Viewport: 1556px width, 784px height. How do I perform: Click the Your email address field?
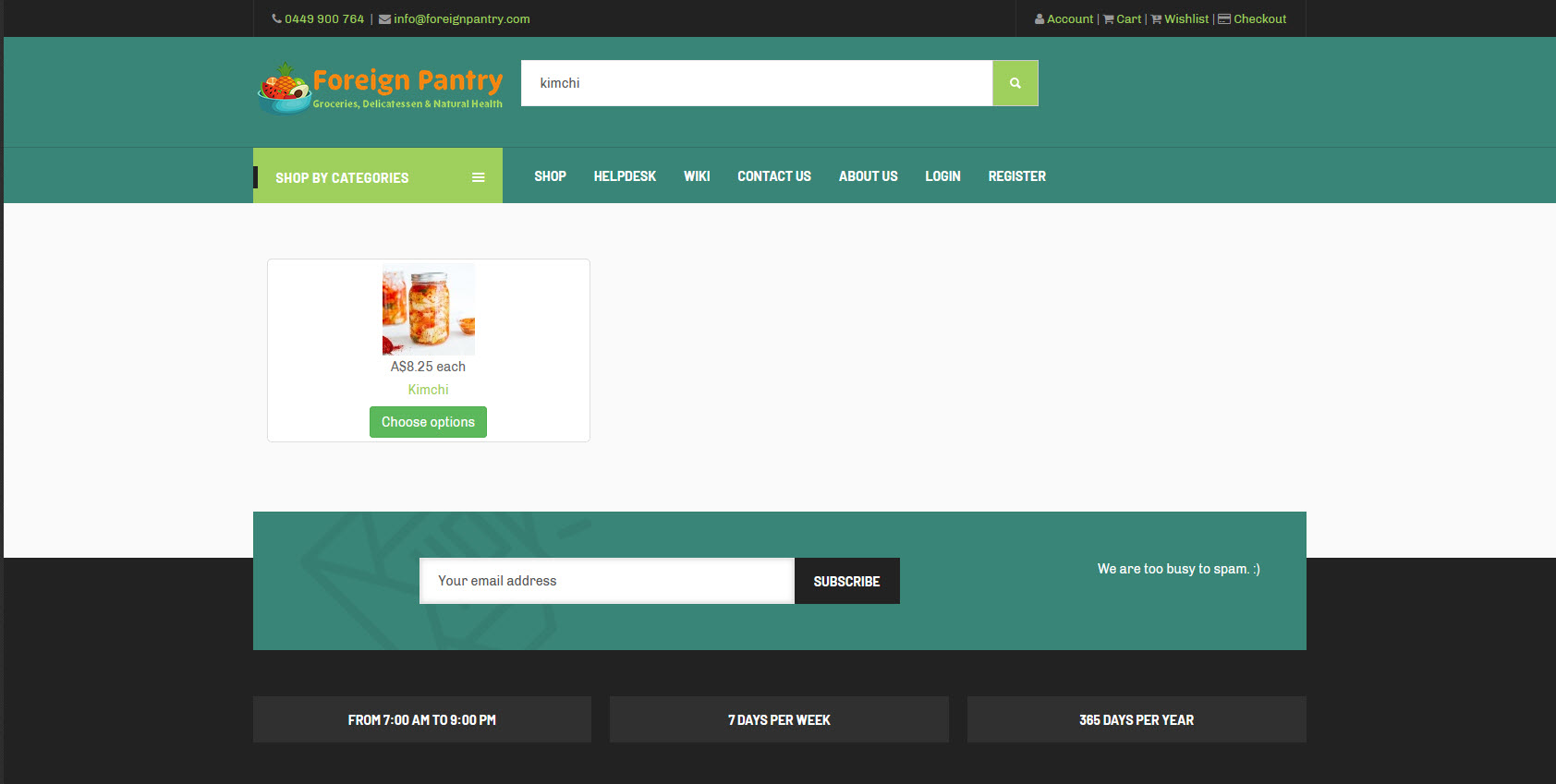607,581
